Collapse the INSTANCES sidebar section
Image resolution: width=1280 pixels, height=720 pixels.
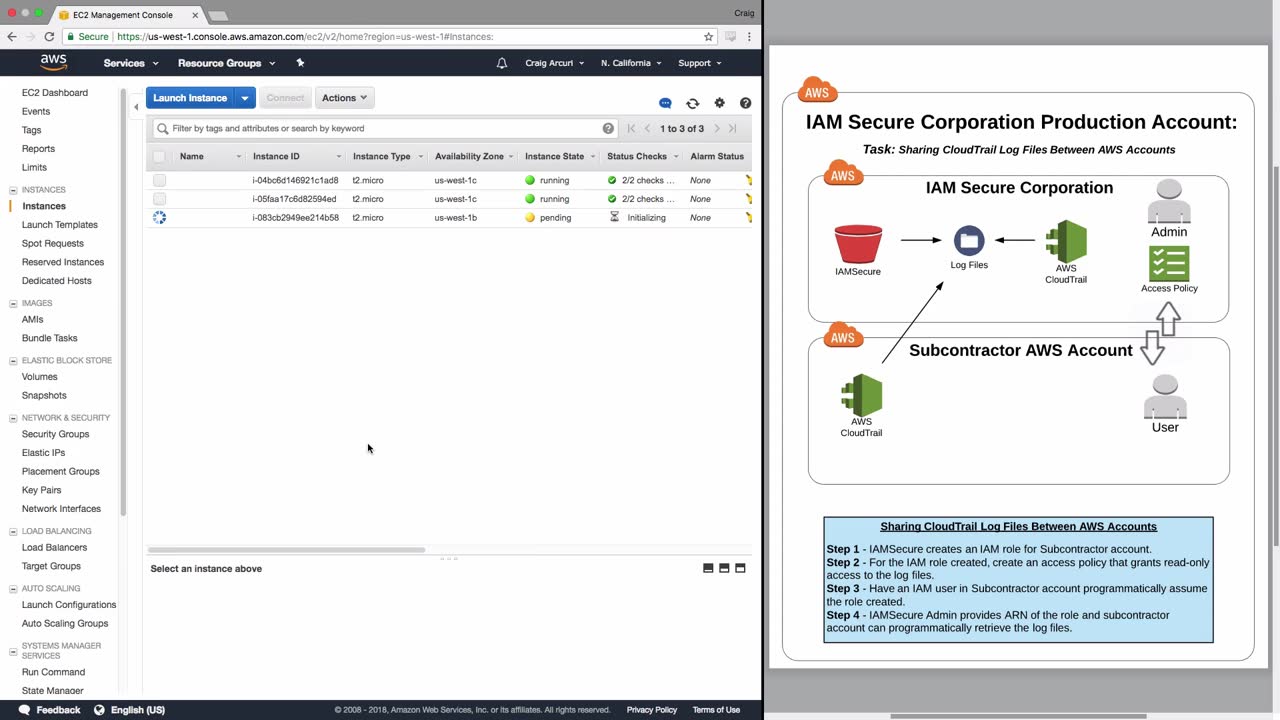13,190
